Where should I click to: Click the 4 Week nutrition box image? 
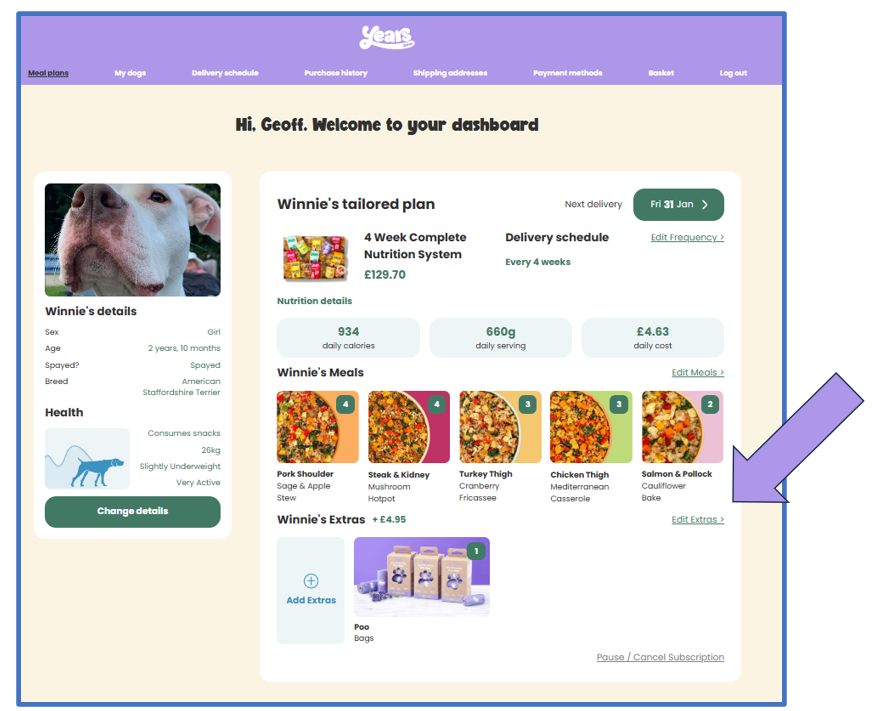click(x=314, y=258)
